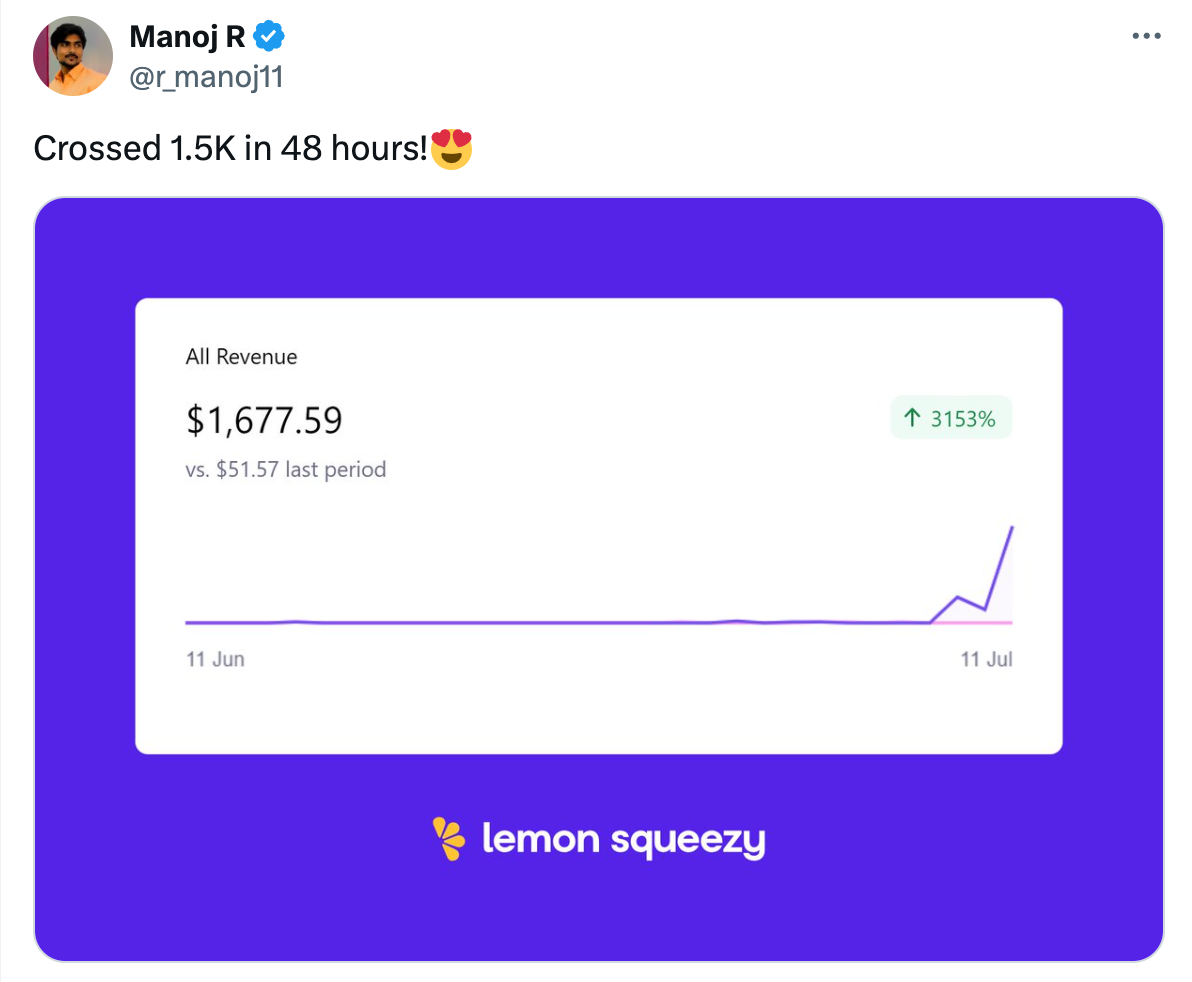Click the "All Revenue" heading
The height and width of the screenshot is (982, 1192).
click(241, 357)
